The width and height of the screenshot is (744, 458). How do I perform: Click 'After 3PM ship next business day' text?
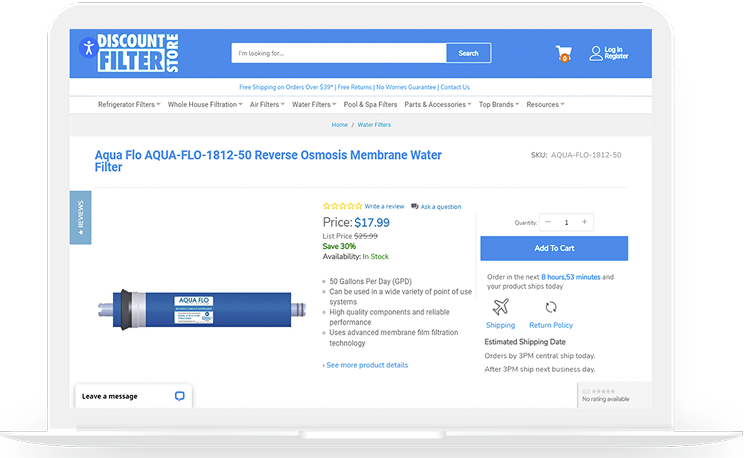click(x=539, y=369)
